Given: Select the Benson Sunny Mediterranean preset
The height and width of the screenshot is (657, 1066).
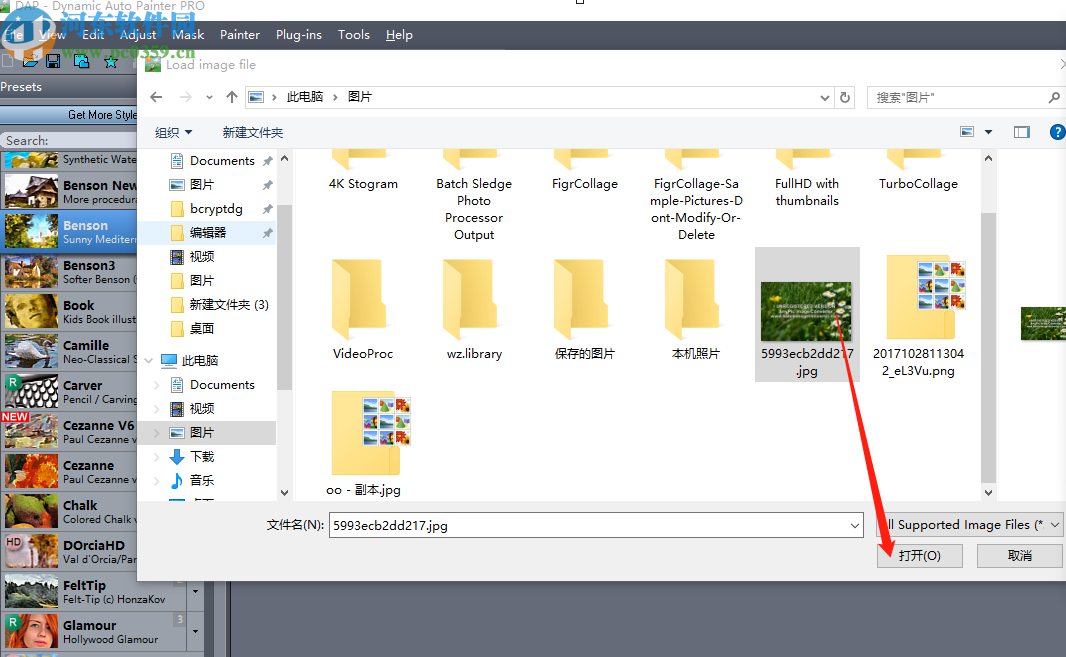Looking at the screenshot, I should (x=70, y=232).
